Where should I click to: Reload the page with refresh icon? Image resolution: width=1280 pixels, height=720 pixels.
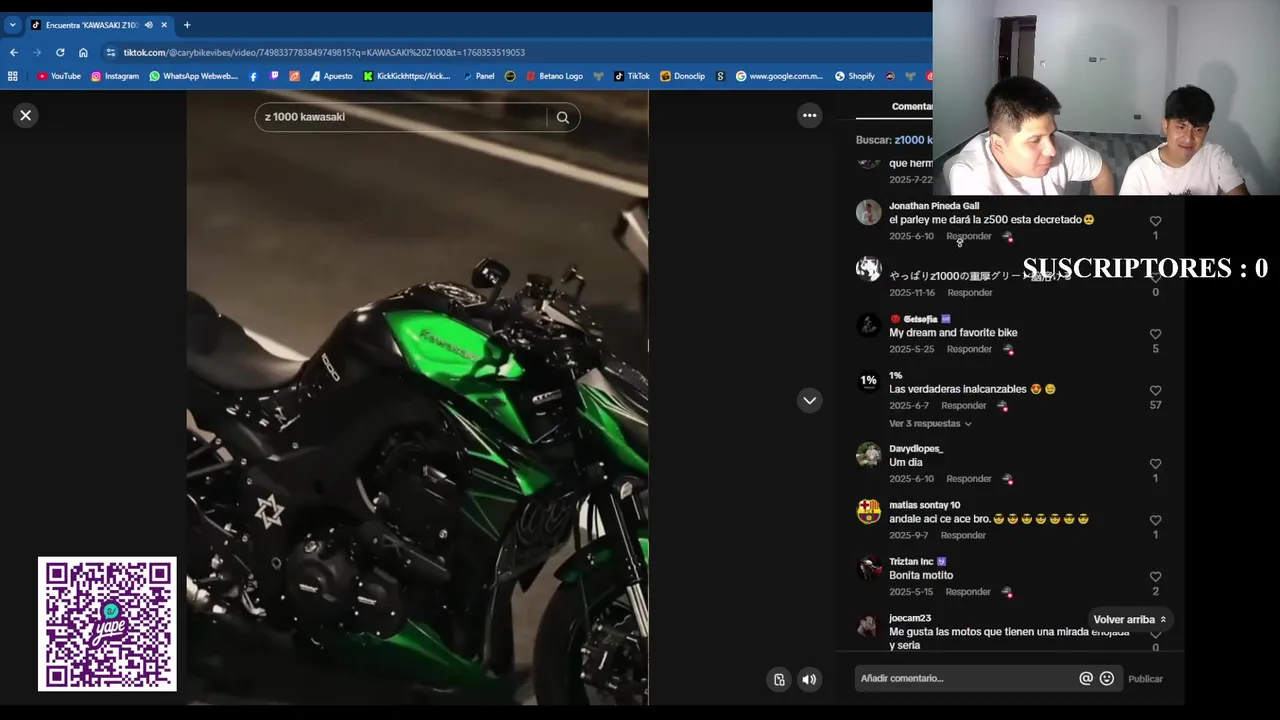coord(60,52)
